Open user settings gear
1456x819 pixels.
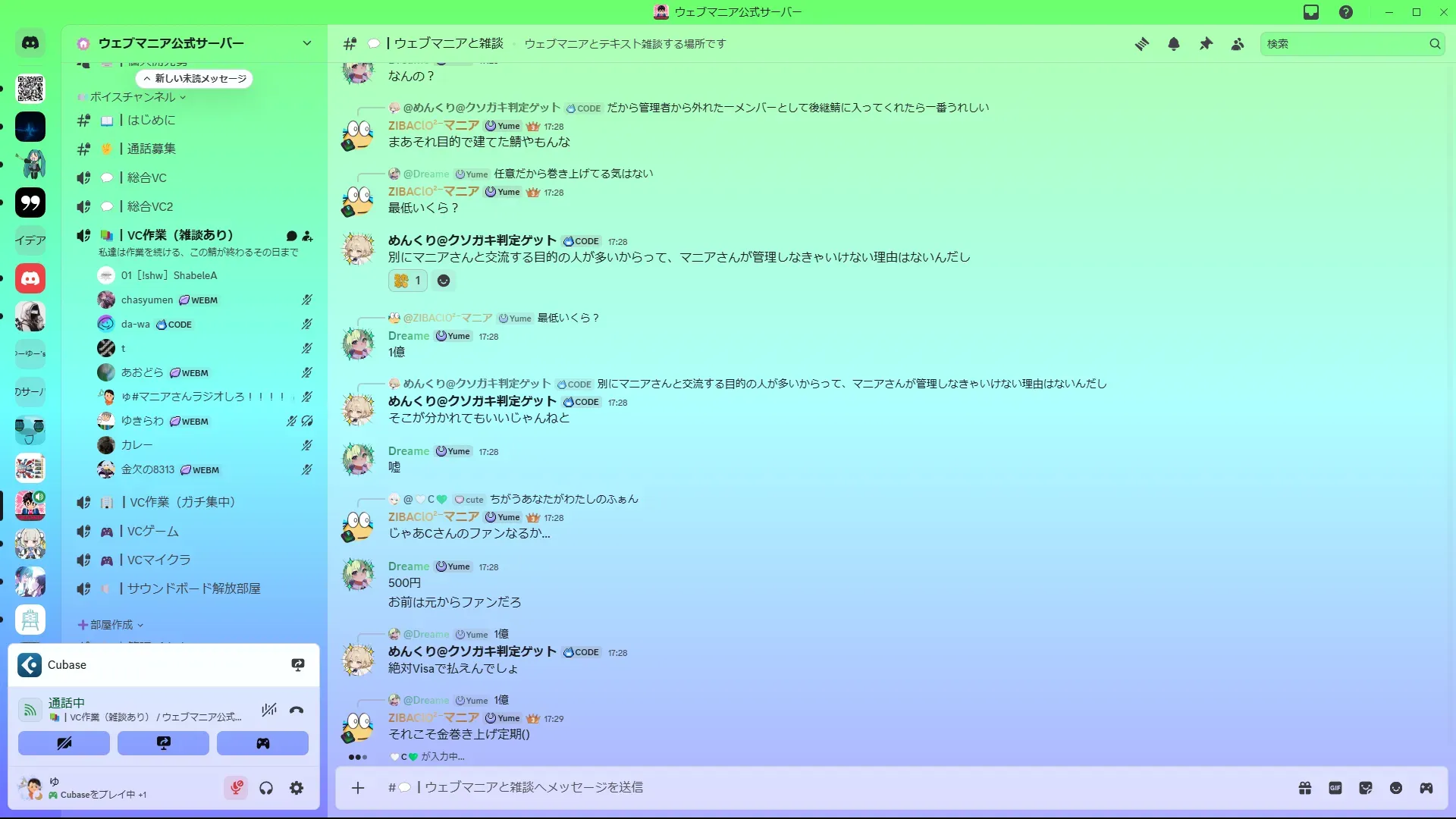297,789
